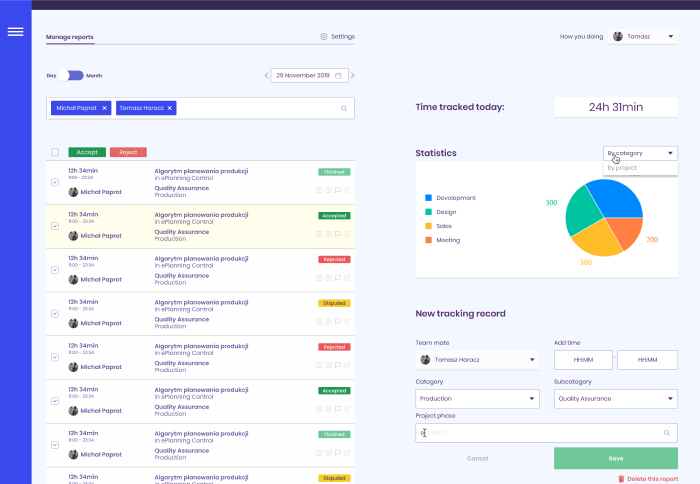This screenshot has width=700, height=484.
Task: Open the Subcategory dropdown set to Quality Assurance
Action: 616,399
